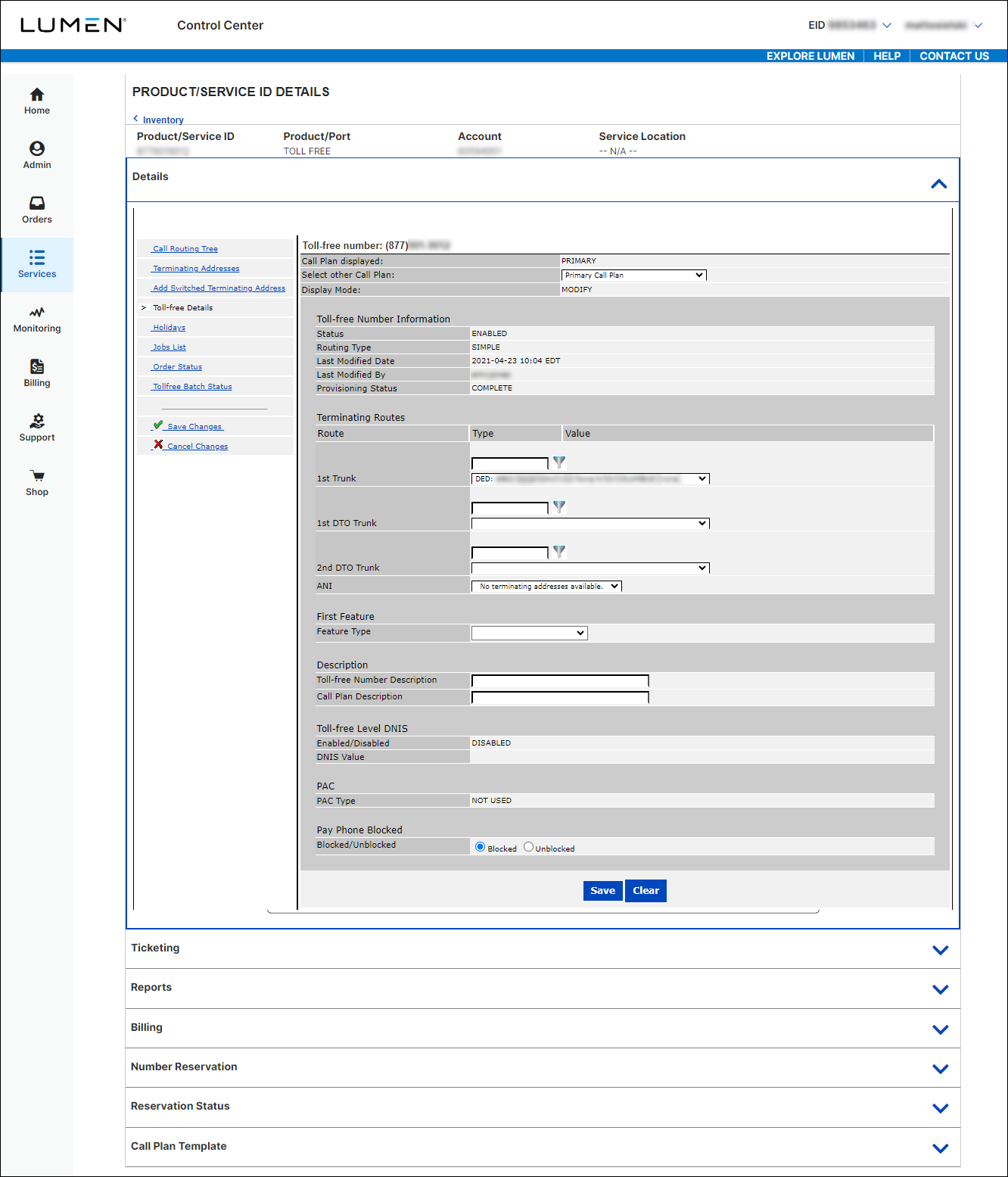Open the Select other Call Plan dropdown
This screenshot has height=1177, width=1008.
tap(634, 276)
